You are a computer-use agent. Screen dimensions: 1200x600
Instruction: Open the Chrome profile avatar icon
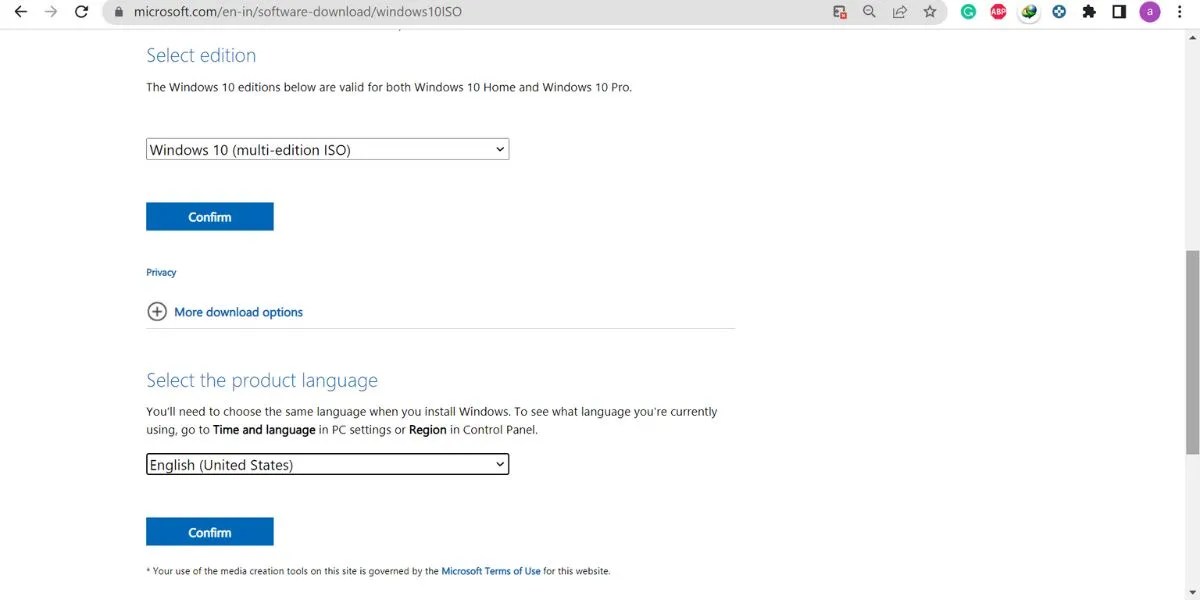point(1148,11)
